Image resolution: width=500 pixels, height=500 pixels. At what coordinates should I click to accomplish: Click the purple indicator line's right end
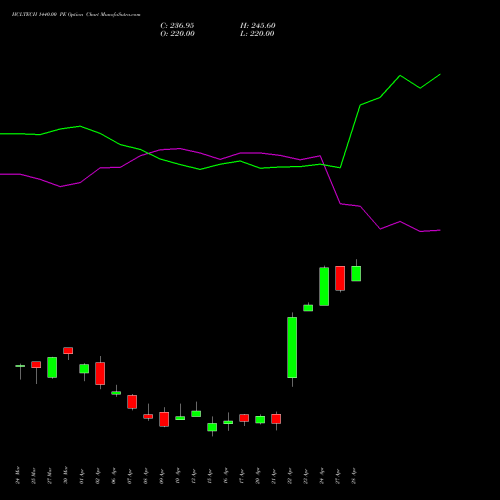coord(440,230)
